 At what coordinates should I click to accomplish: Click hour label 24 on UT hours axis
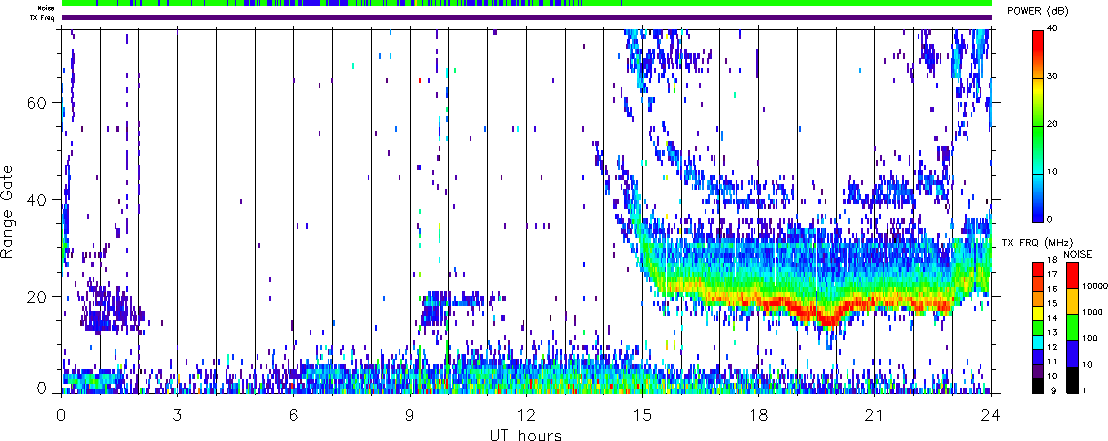[x=991, y=414]
